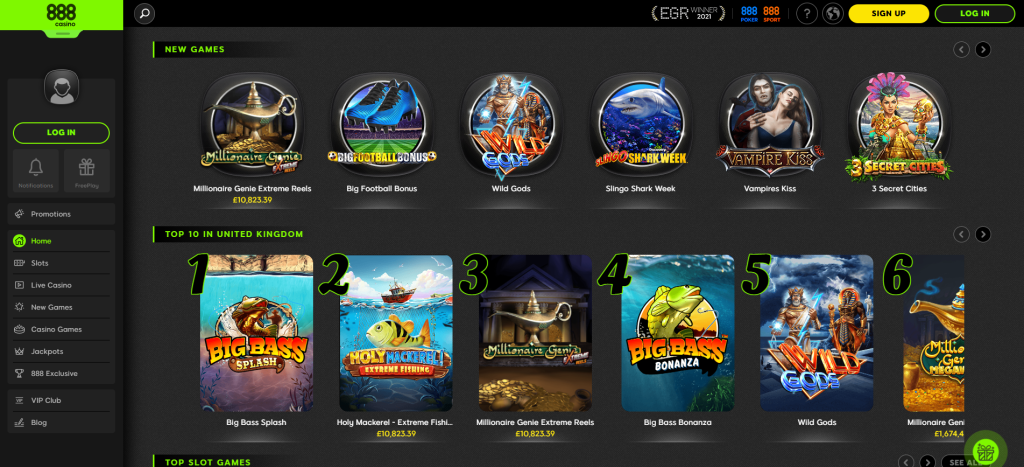This screenshot has width=1024, height=467.
Task: Collapse the sidebar handle under 888 logo
Action: tap(61, 33)
